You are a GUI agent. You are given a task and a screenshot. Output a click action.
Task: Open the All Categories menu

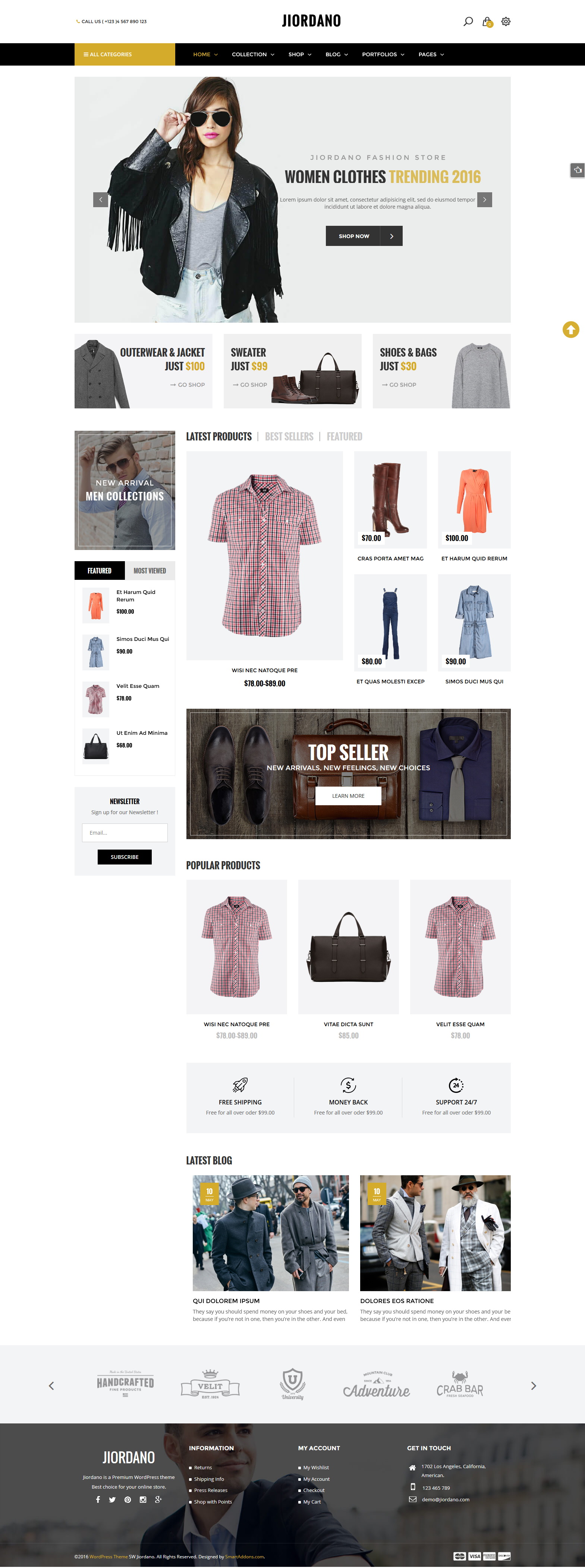click(x=125, y=55)
